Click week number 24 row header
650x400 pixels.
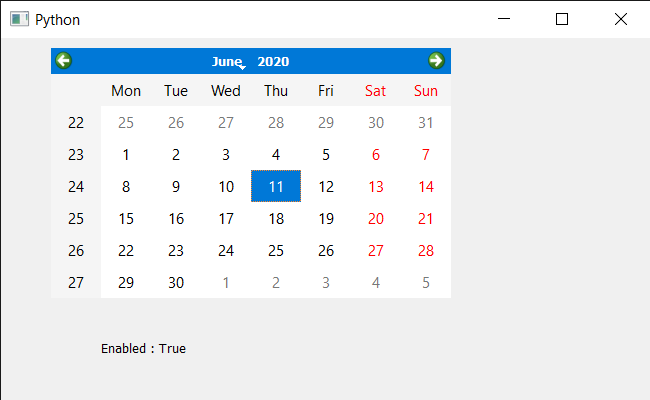point(76,187)
